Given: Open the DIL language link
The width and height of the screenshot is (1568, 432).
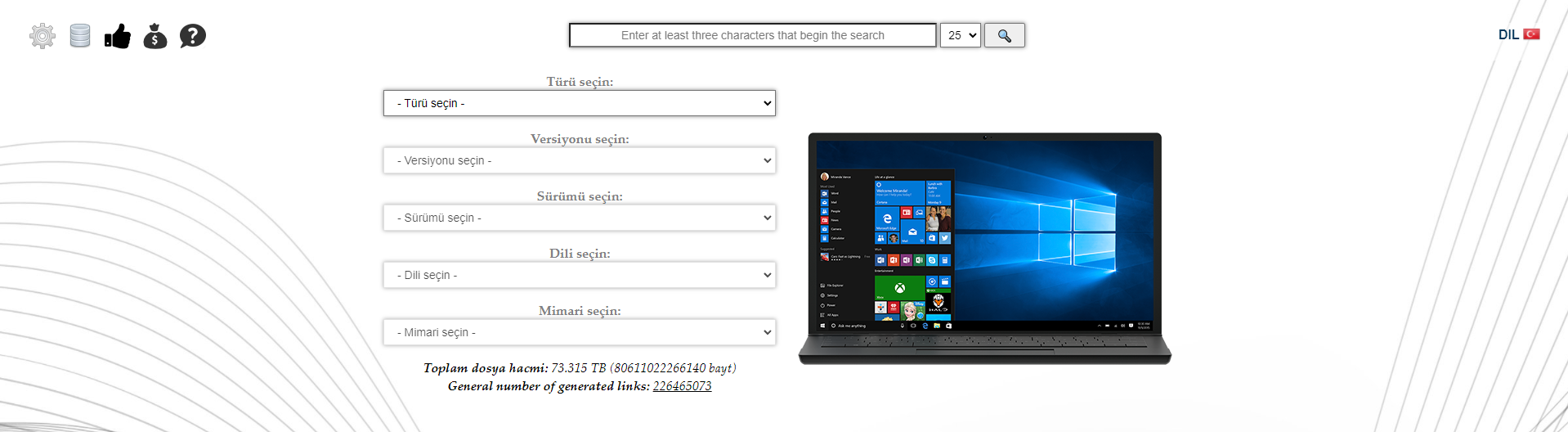Looking at the screenshot, I should pyautogui.click(x=1508, y=34).
